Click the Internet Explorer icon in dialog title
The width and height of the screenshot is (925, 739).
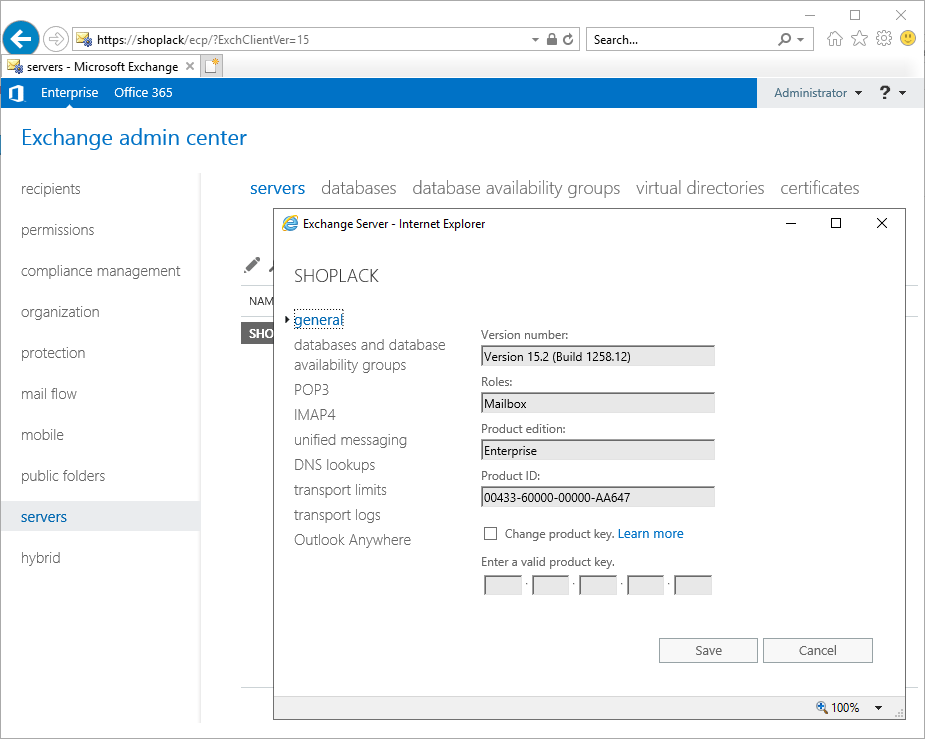290,224
